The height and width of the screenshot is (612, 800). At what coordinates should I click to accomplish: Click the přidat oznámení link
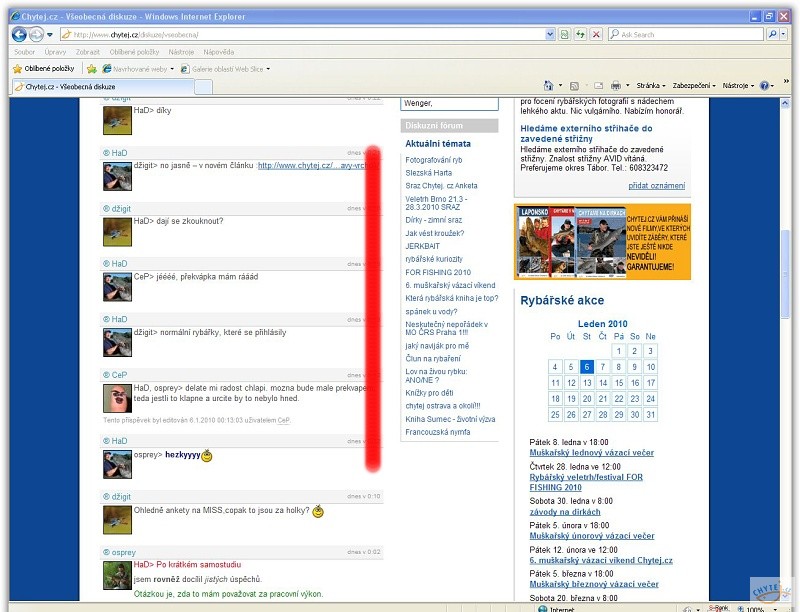(657, 186)
